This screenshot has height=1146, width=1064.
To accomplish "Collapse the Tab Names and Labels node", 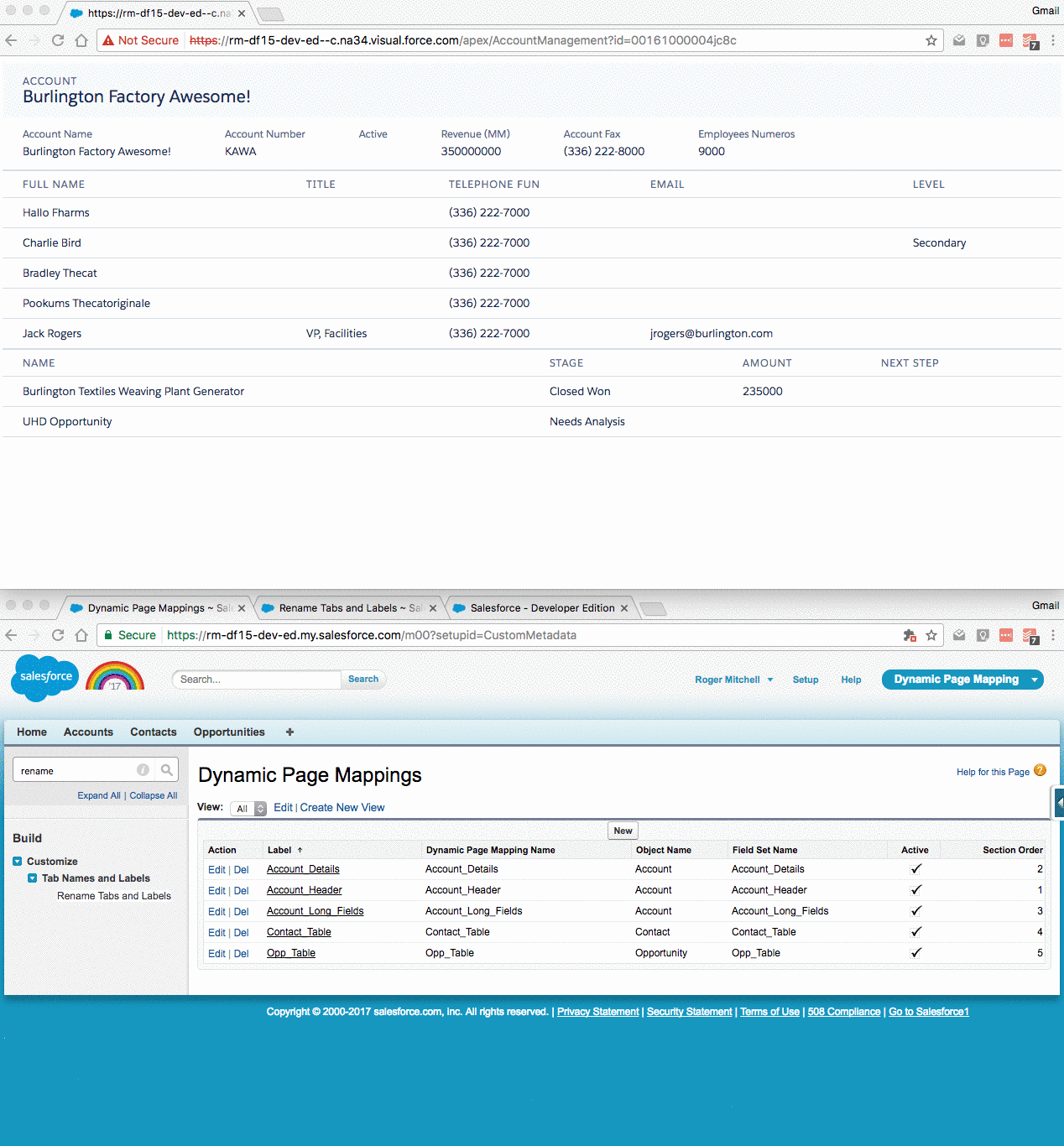I will pyautogui.click(x=32, y=878).
